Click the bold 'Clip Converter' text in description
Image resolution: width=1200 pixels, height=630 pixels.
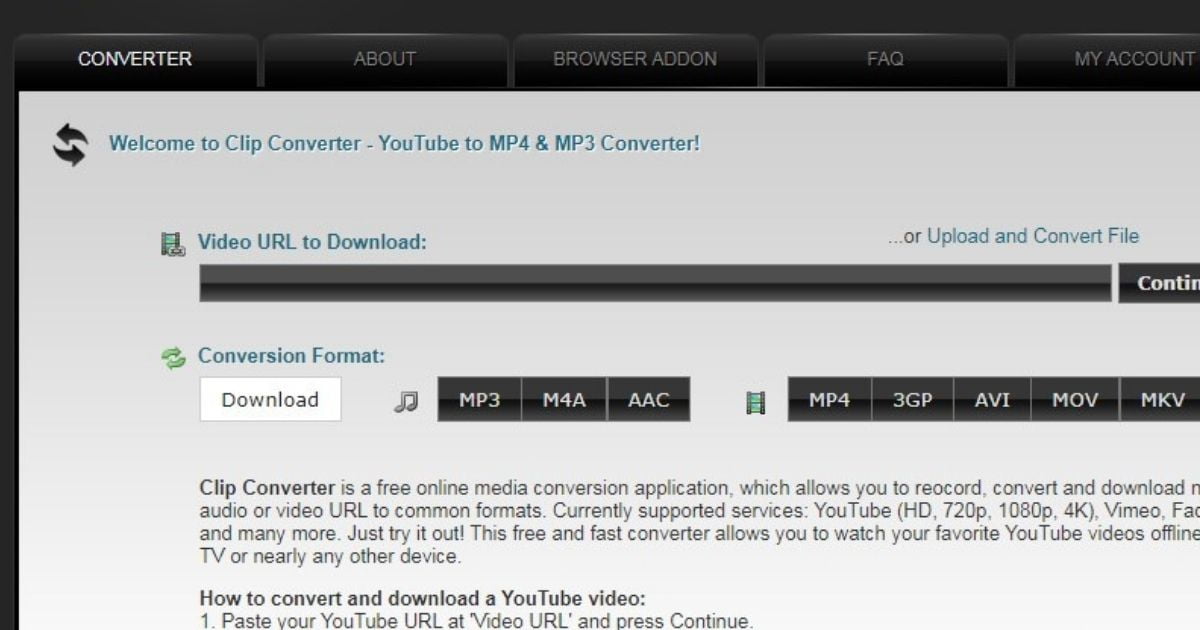(267, 489)
